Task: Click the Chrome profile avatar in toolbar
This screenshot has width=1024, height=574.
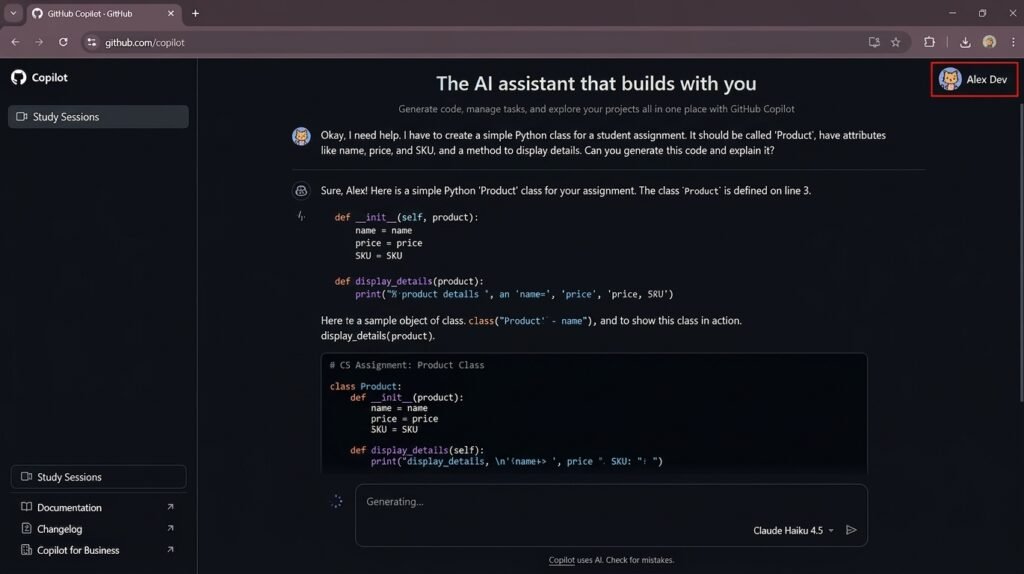Action: 989,42
